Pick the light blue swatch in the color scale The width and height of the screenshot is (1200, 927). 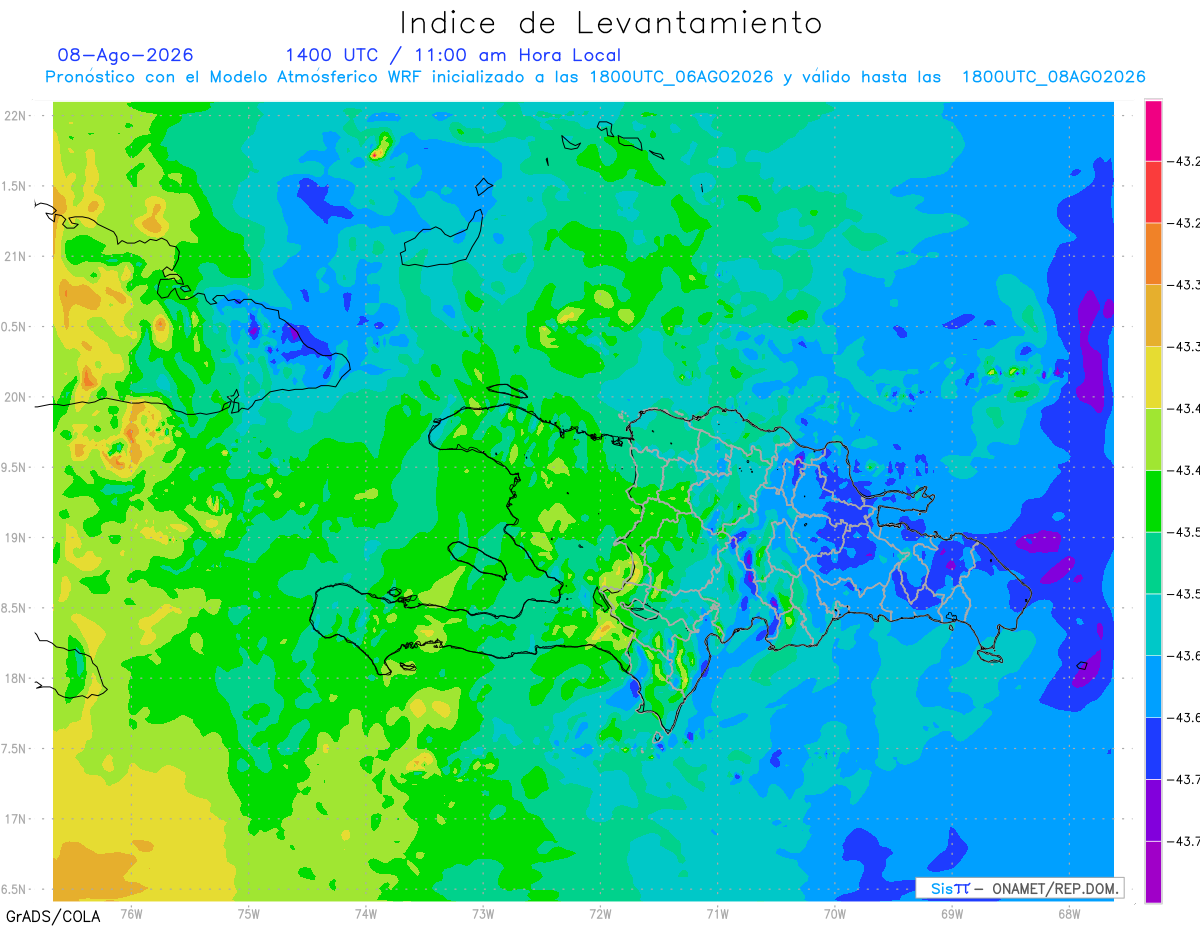[1153, 686]
